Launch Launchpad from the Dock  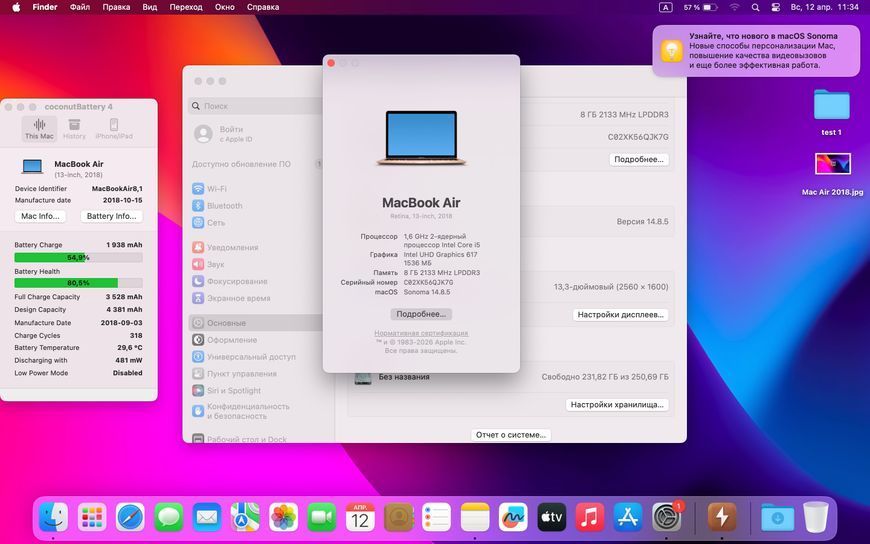pyautogui.click(x=92, y=517)
